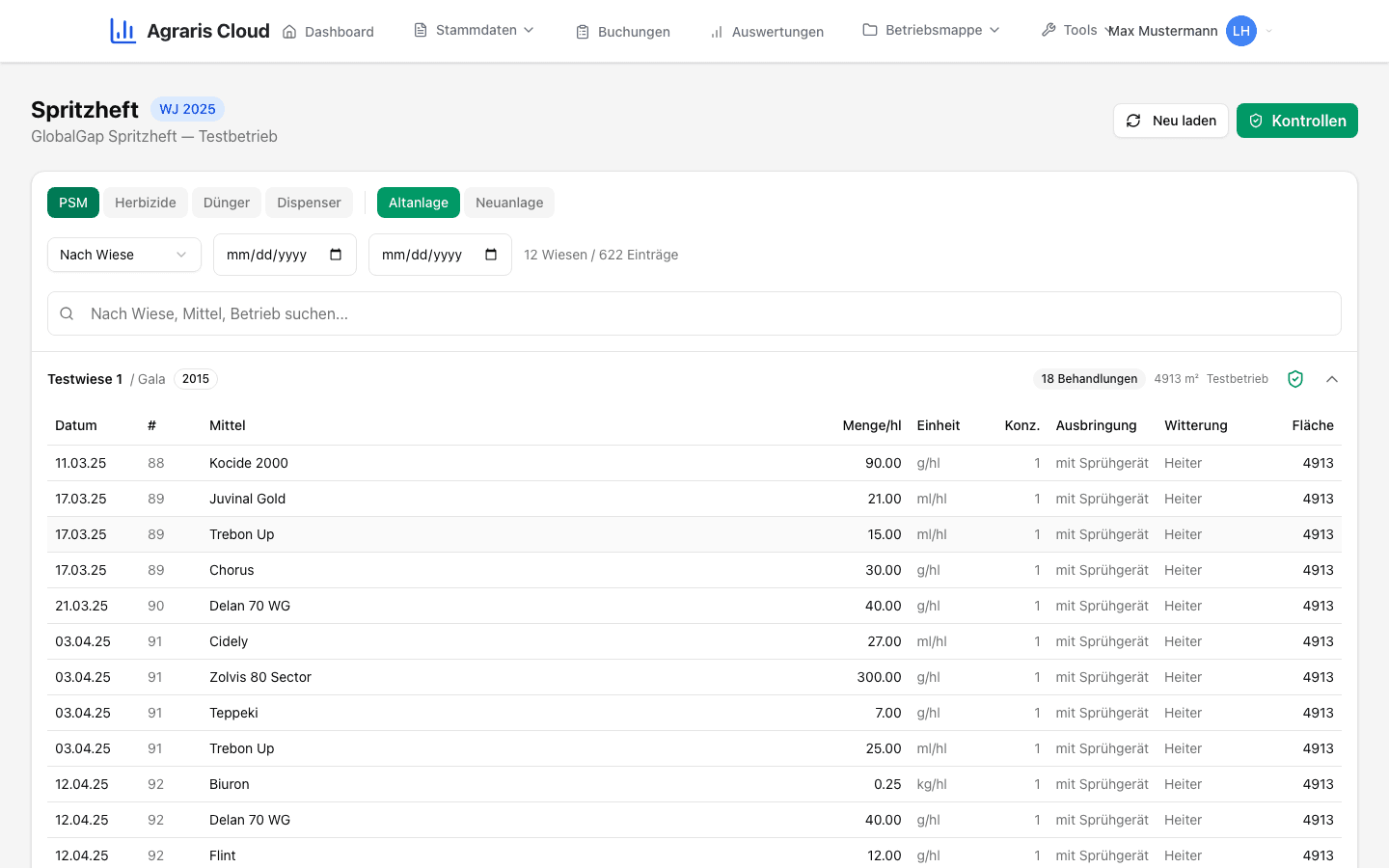Click the Stammdaten document icon
The width and height of the screenshot is (1389, 868).
(x=421, y=30)
